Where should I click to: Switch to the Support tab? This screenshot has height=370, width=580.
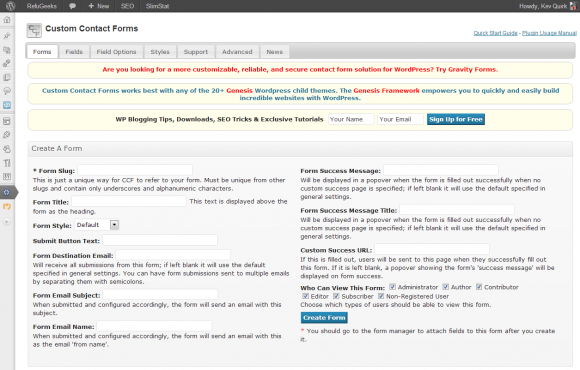[196, 52]
